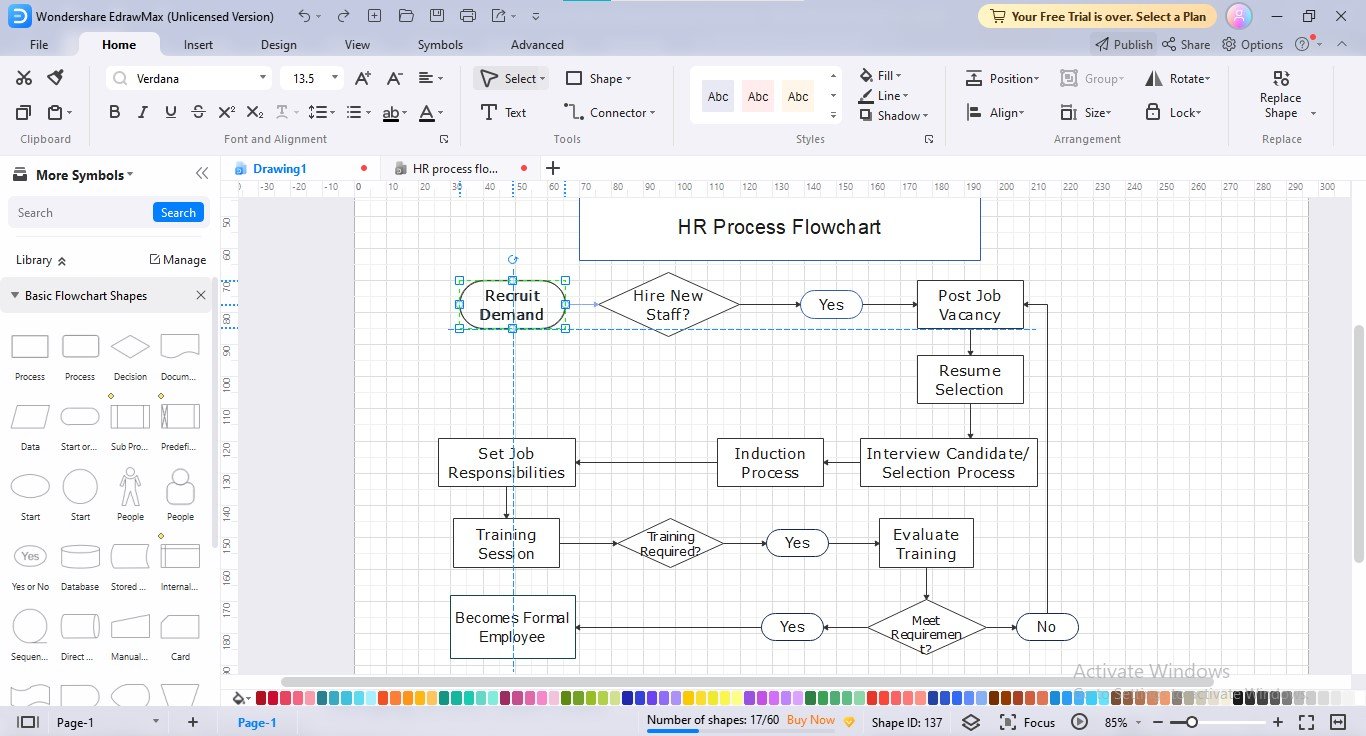Click the Search button in symbols panel
Screen dimensions: 1366x736
[178, 212]
